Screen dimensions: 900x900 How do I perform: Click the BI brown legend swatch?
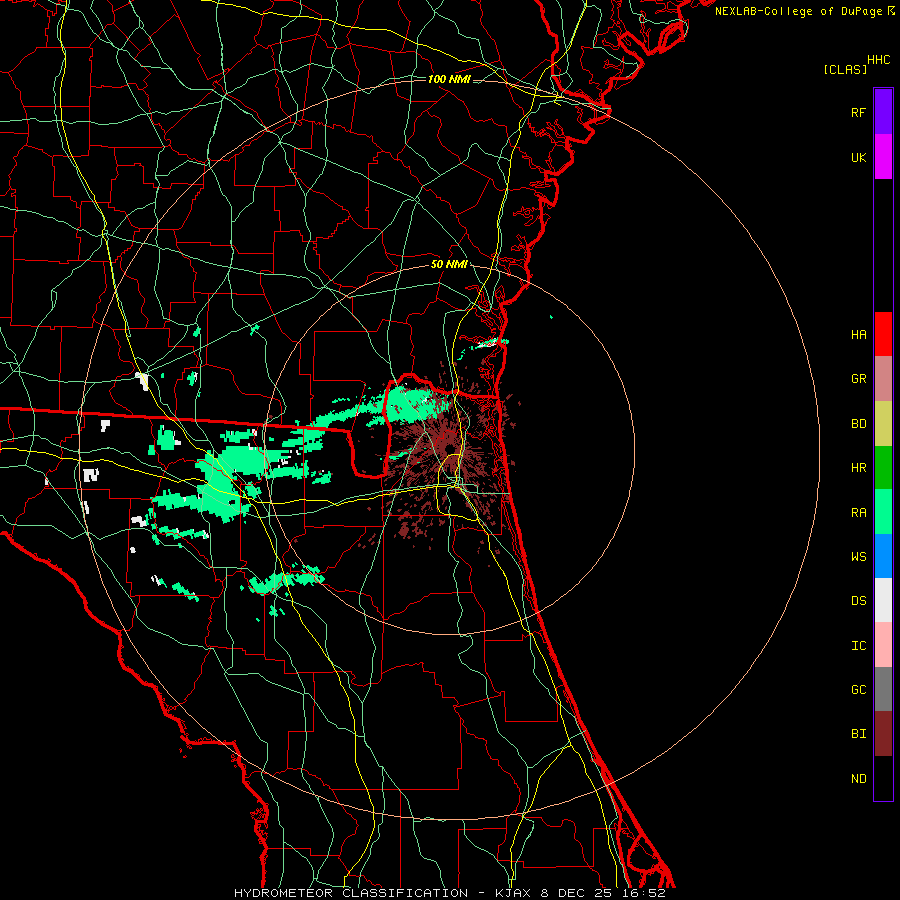pyautogui.click(x=883, y=734)
